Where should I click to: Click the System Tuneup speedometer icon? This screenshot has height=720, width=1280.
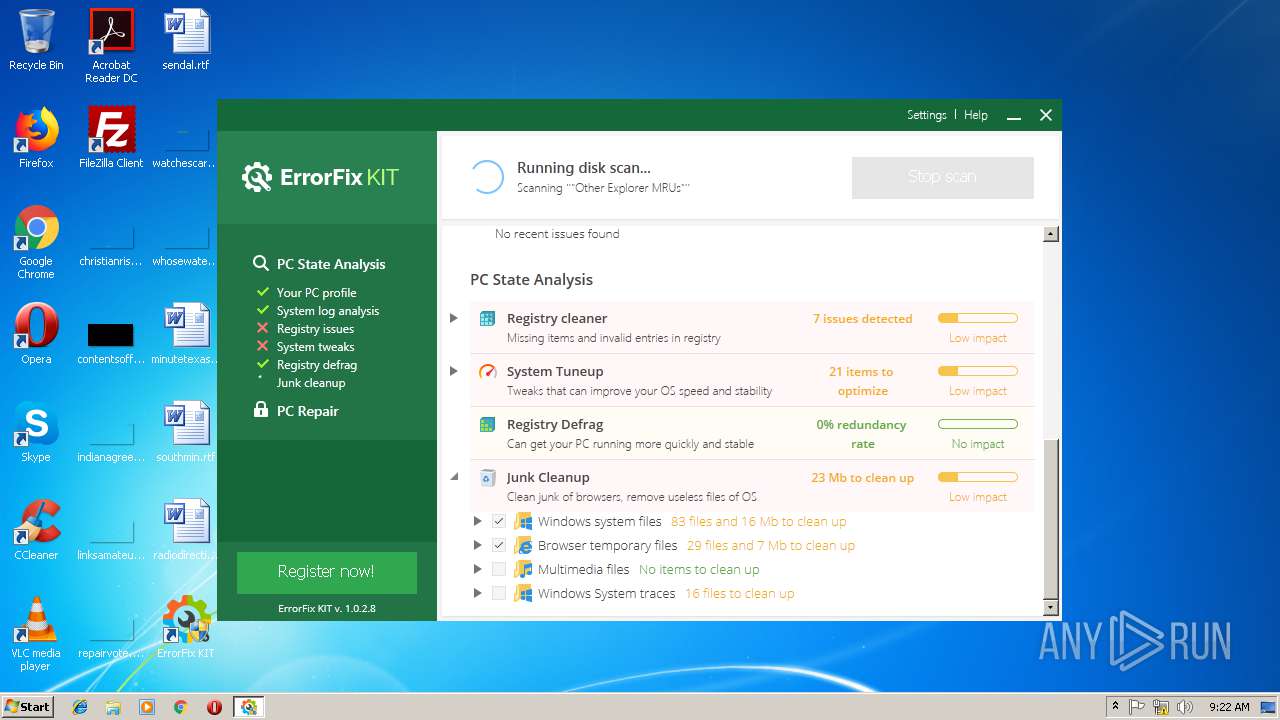point(487,372)
